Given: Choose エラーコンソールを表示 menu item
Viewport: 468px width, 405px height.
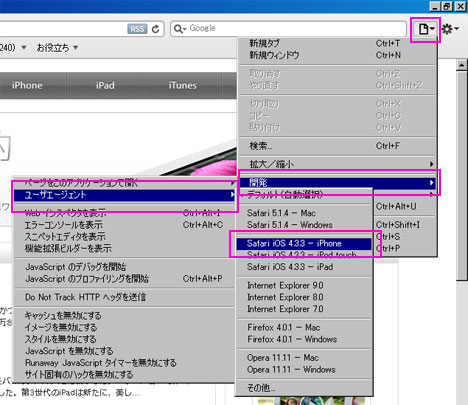Looking at the screenshot, I should tap(125, 225).
